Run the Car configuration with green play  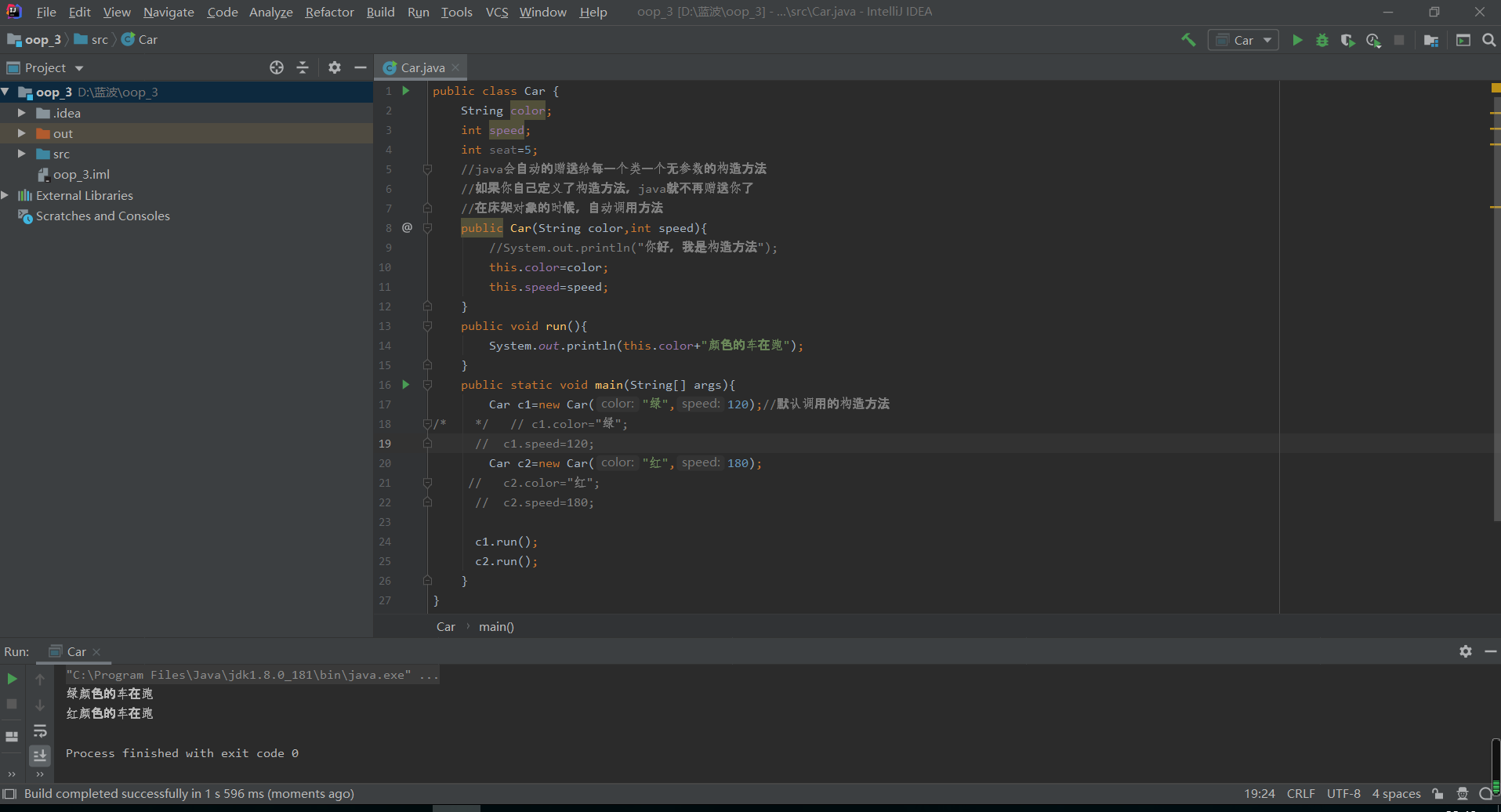point(1297,40)
